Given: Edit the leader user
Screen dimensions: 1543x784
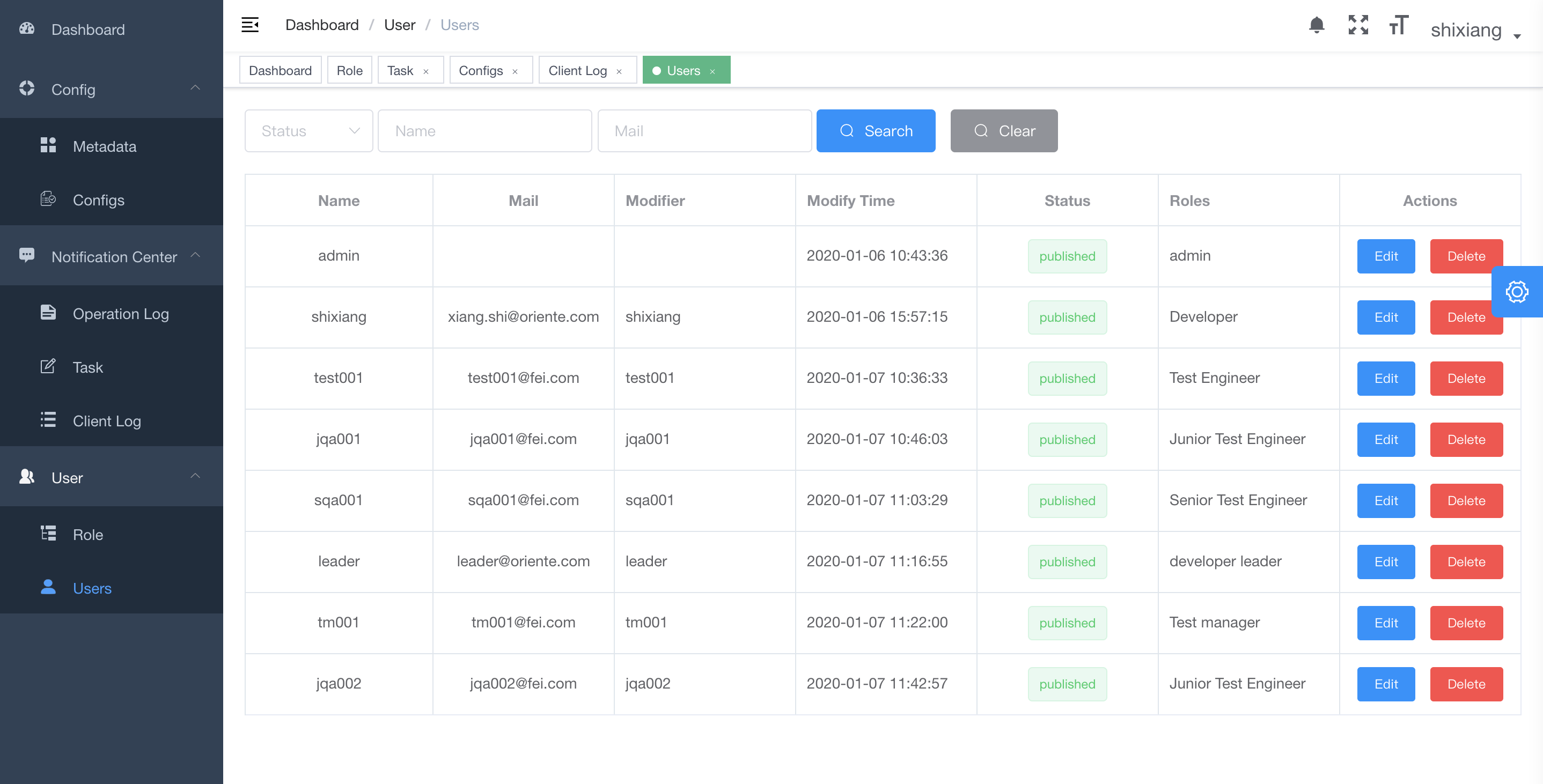Looking at the screenshot, I should click(1385, 561).
